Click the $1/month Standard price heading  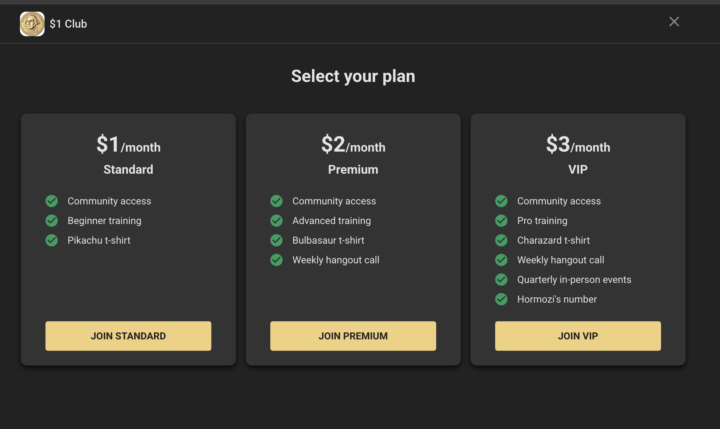click(128, 145)
